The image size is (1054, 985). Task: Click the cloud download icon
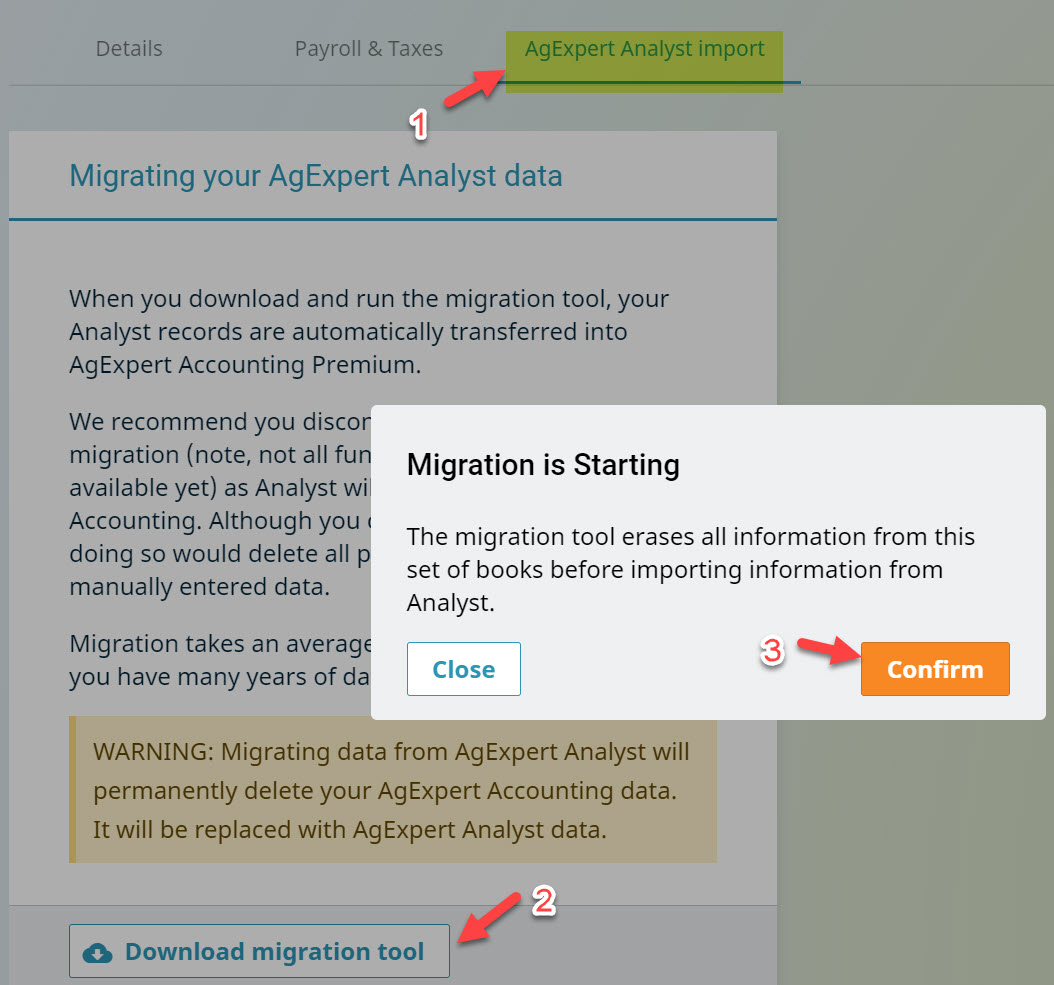click(97, 952)
